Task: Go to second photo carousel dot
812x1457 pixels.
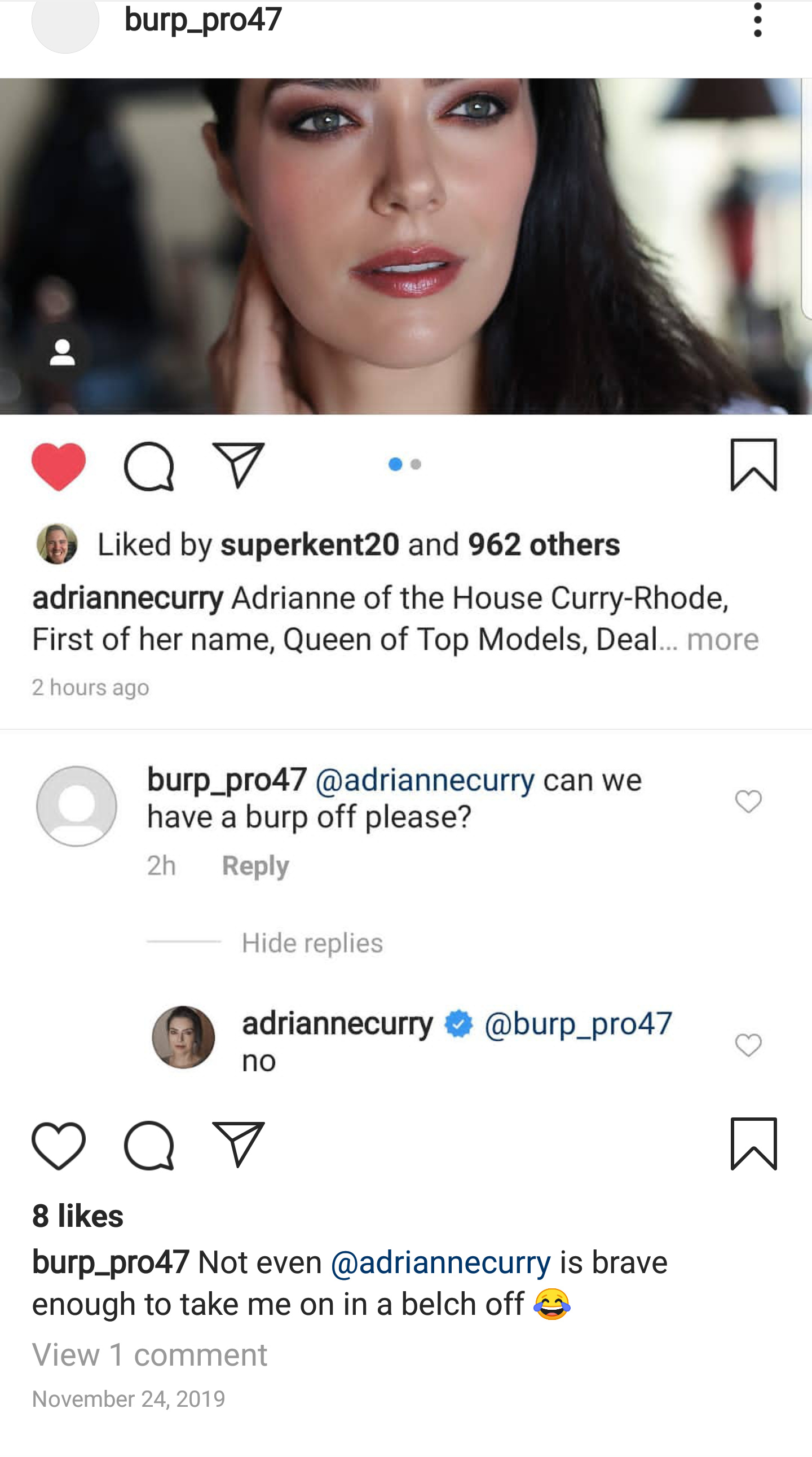Action: [x=416, y=464]
